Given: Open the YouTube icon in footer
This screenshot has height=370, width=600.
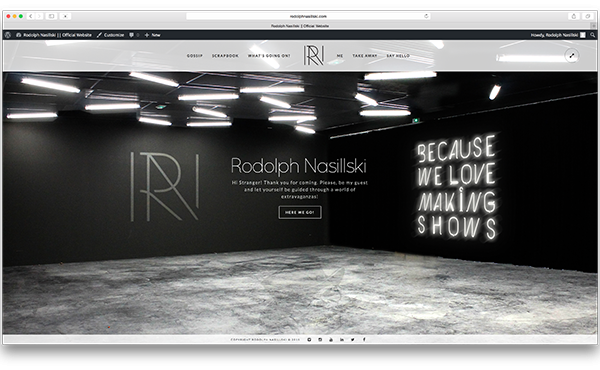Looking at the screenshot, I should 331,339.
